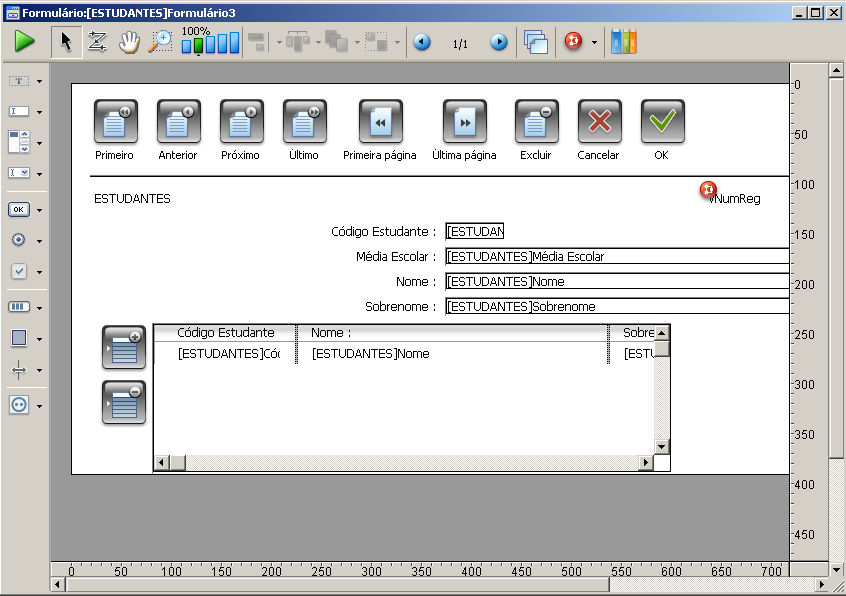Set zoom level with 100% bars
846x596 pixels.
(x=210, y=44)
